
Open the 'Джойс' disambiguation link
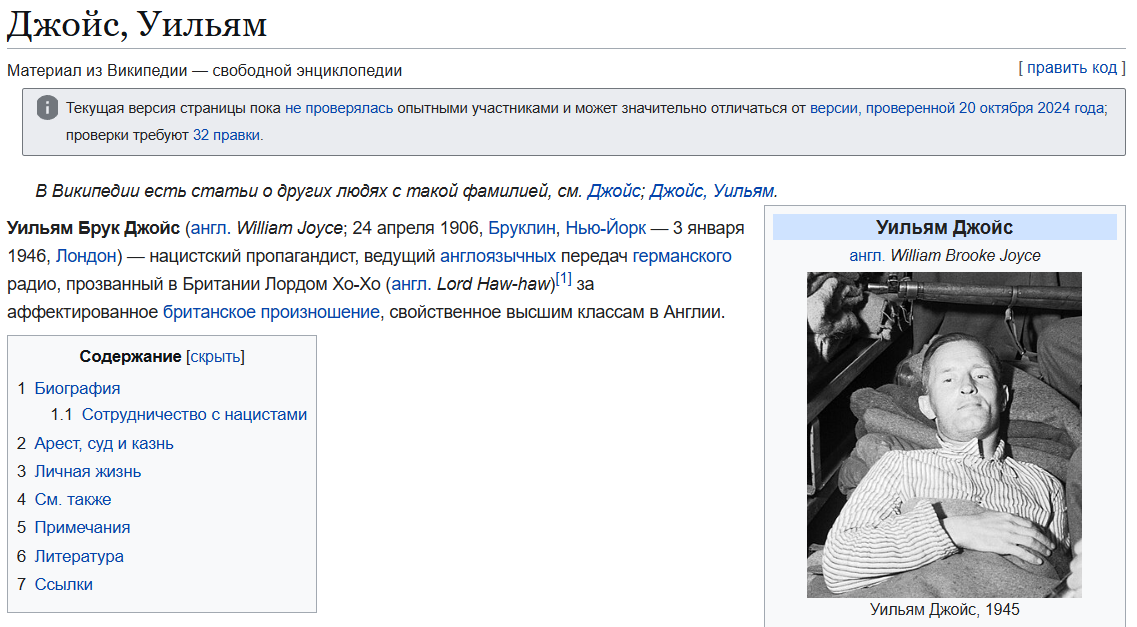pyautogui.click(x=613, y=191)
